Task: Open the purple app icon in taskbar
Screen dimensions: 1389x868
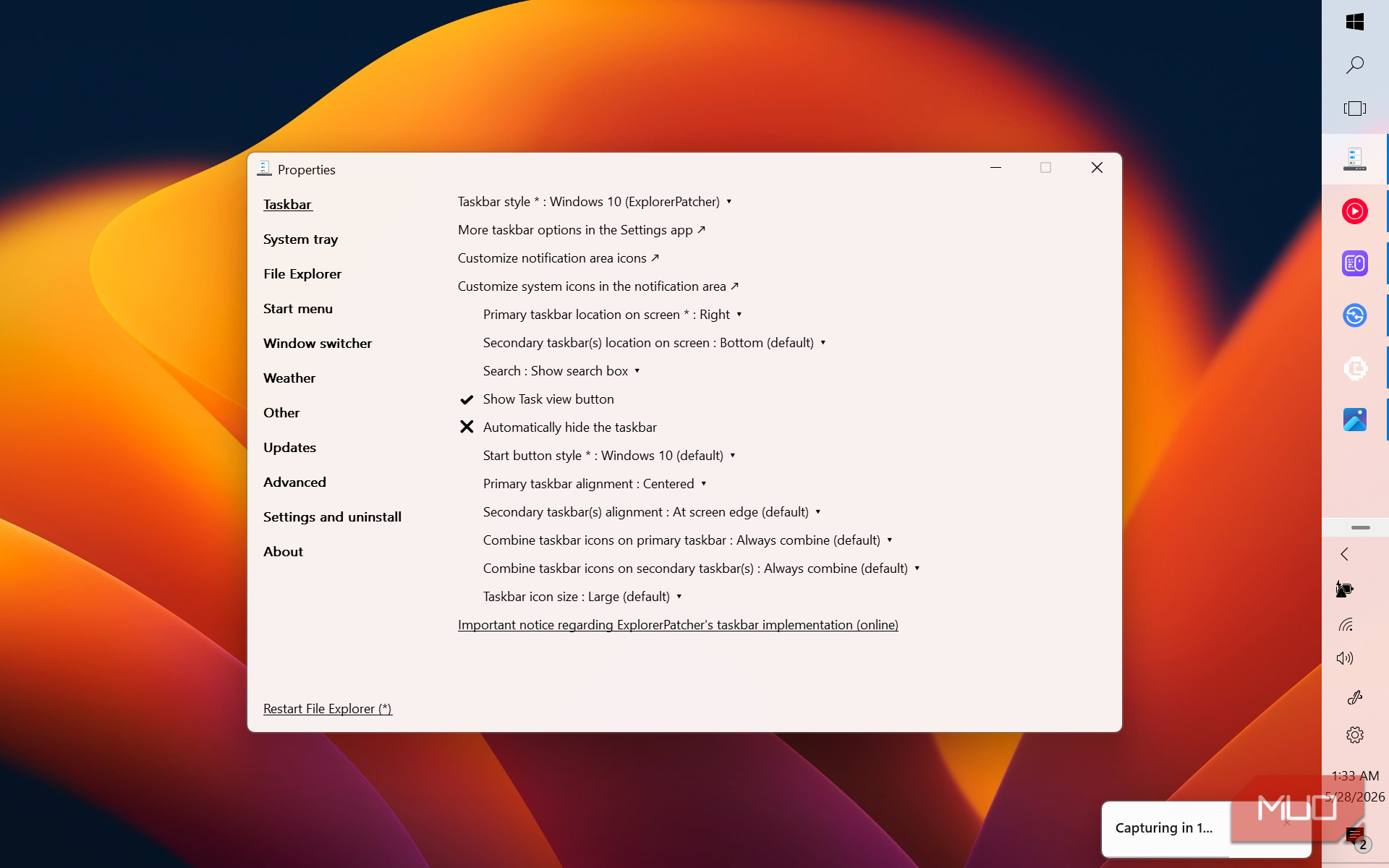Action: point(1355,263)
